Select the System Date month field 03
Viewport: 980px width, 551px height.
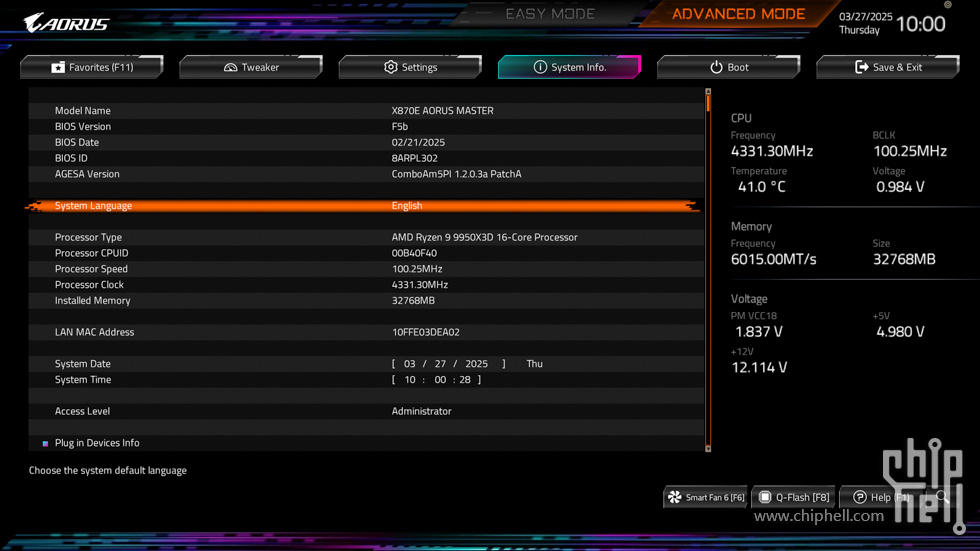click(409, 364)
